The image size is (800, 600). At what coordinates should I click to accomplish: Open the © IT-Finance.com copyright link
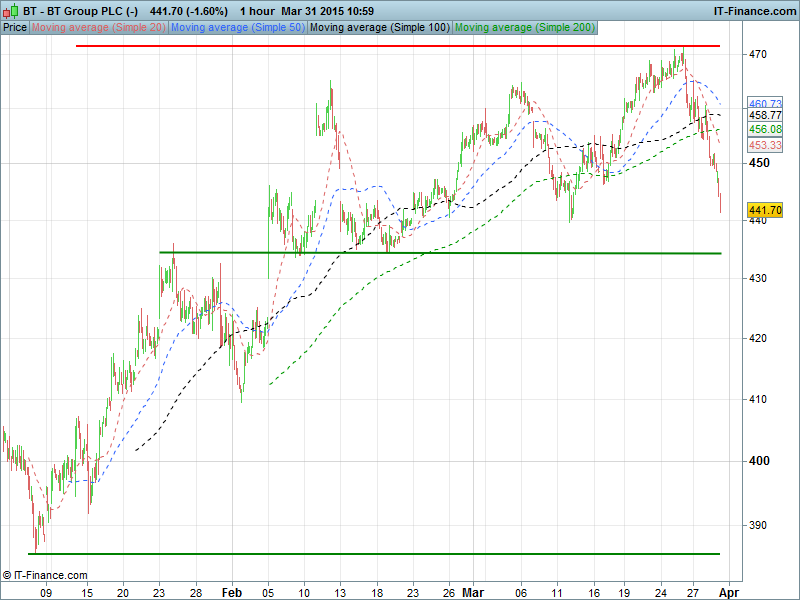point(45,575)
